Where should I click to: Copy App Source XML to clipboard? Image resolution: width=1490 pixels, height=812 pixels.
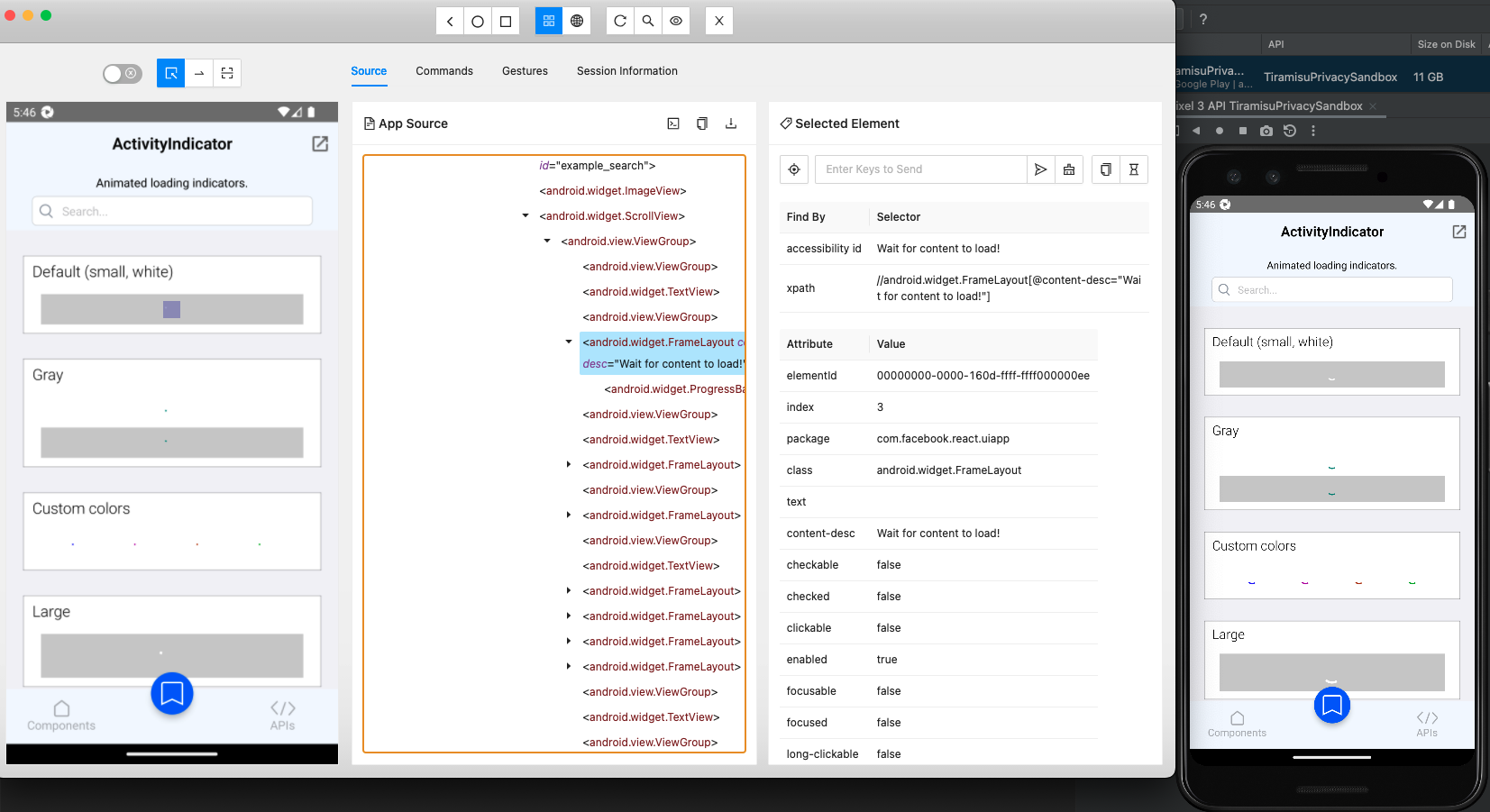pos(702,123)
